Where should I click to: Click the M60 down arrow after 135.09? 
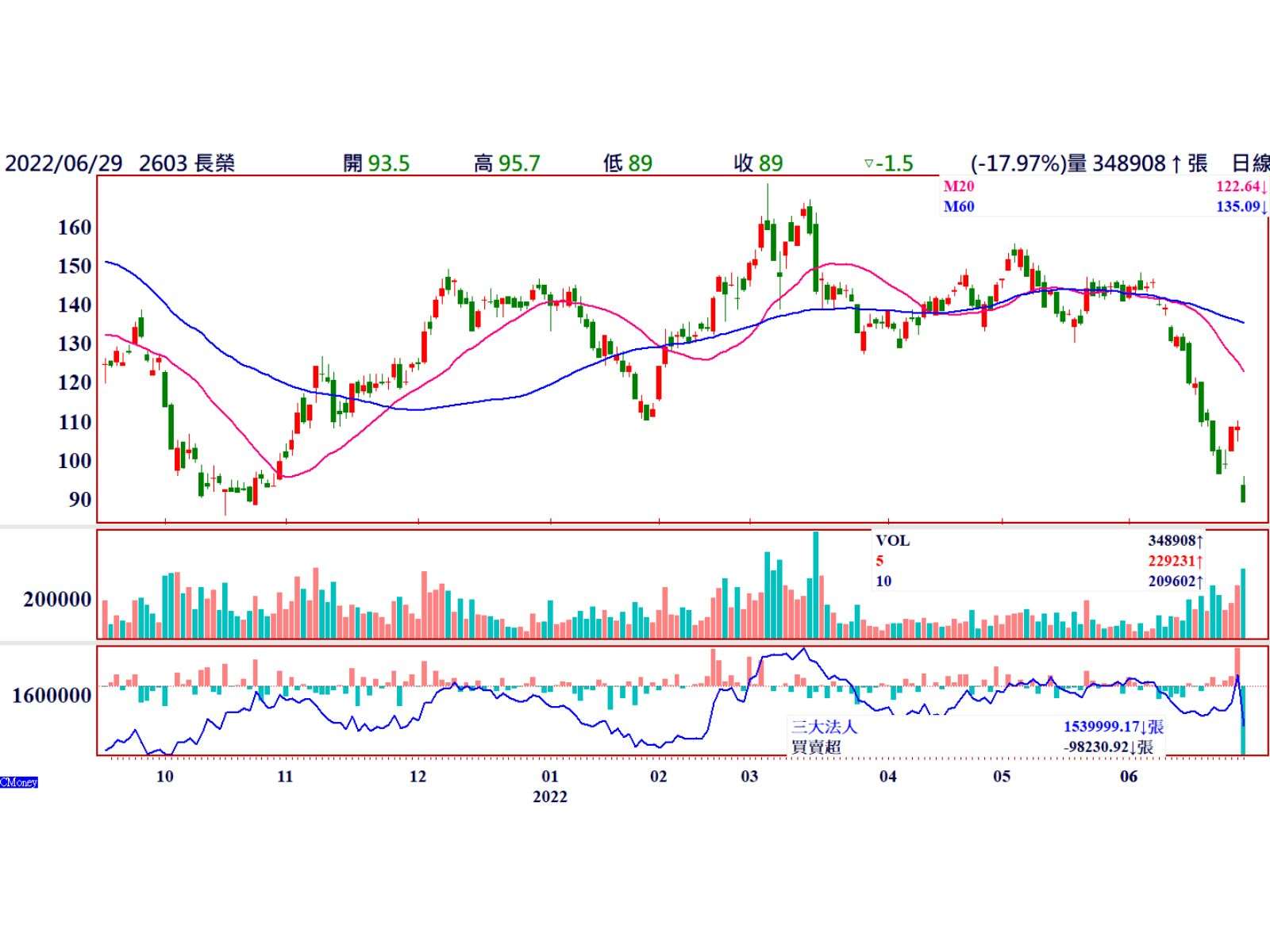click(1264, 207)
